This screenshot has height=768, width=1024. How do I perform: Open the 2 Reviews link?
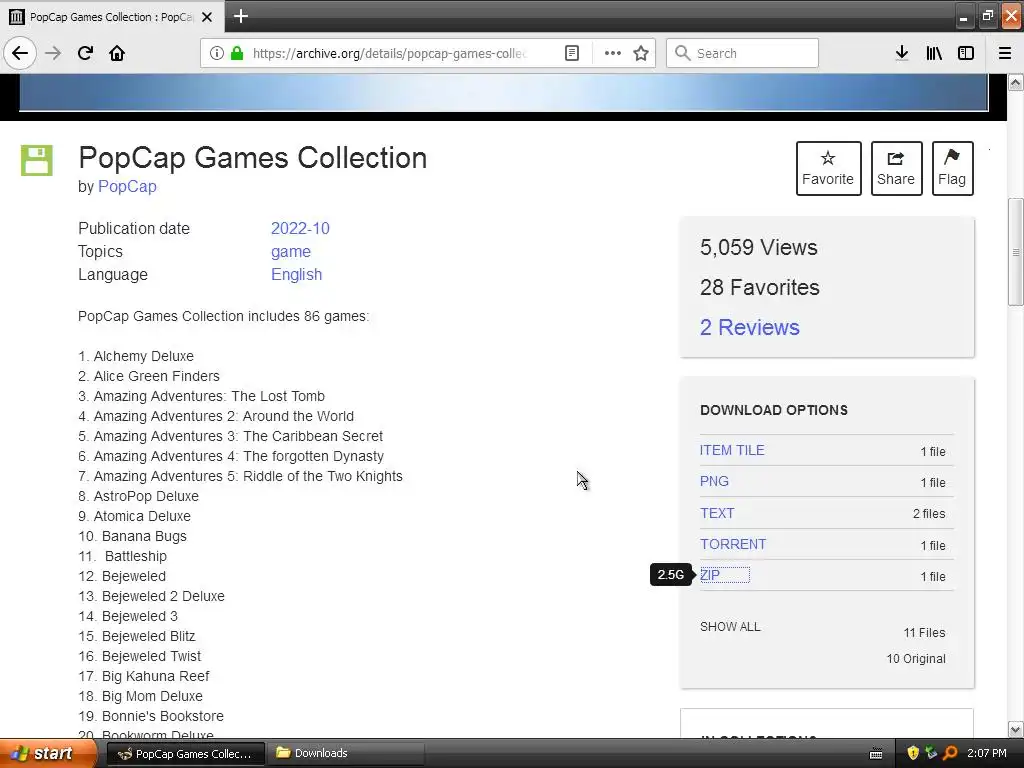click(x=749, y=327)
